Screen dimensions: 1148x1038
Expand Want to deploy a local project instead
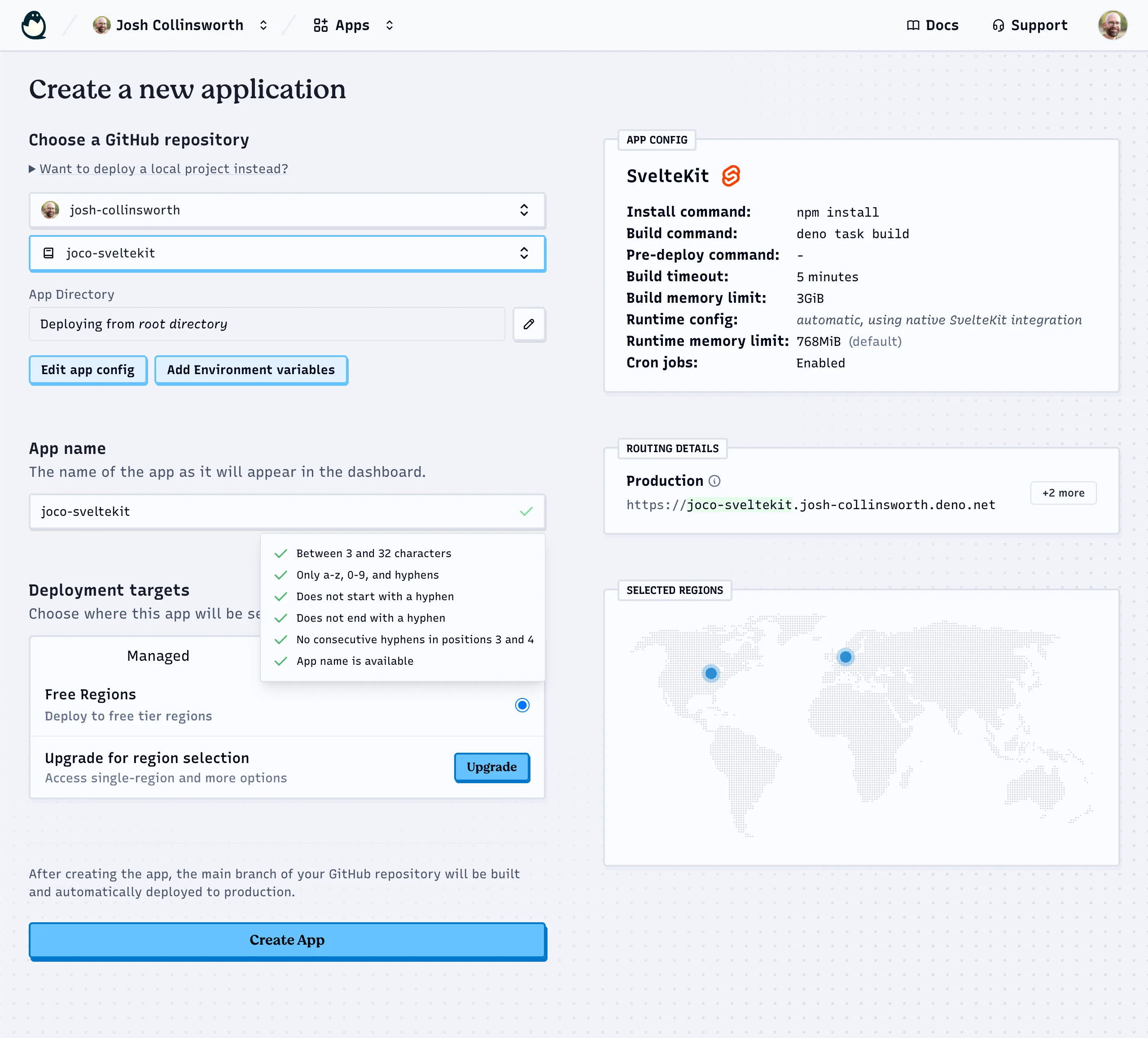coord(159,169)
